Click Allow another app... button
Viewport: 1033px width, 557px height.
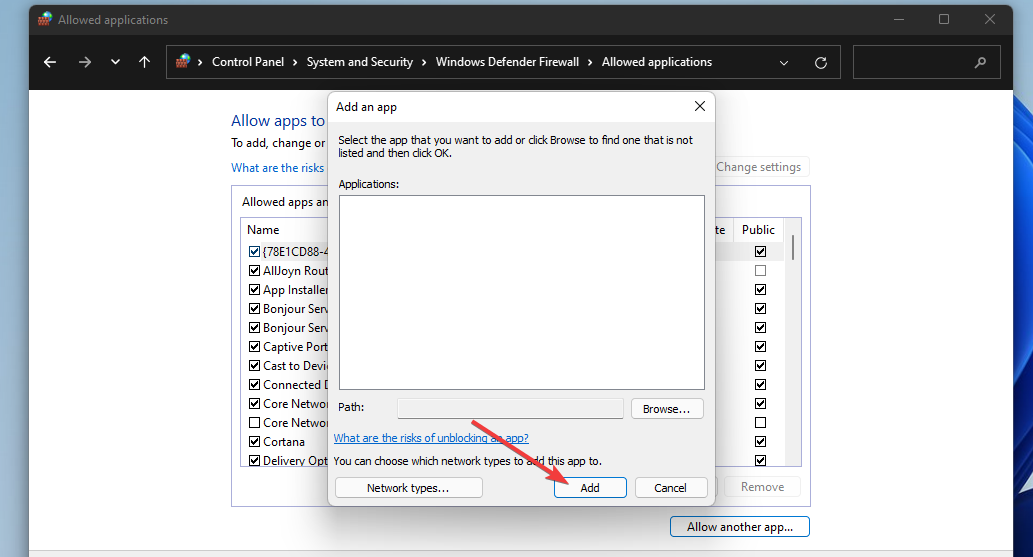click(740, 527)
